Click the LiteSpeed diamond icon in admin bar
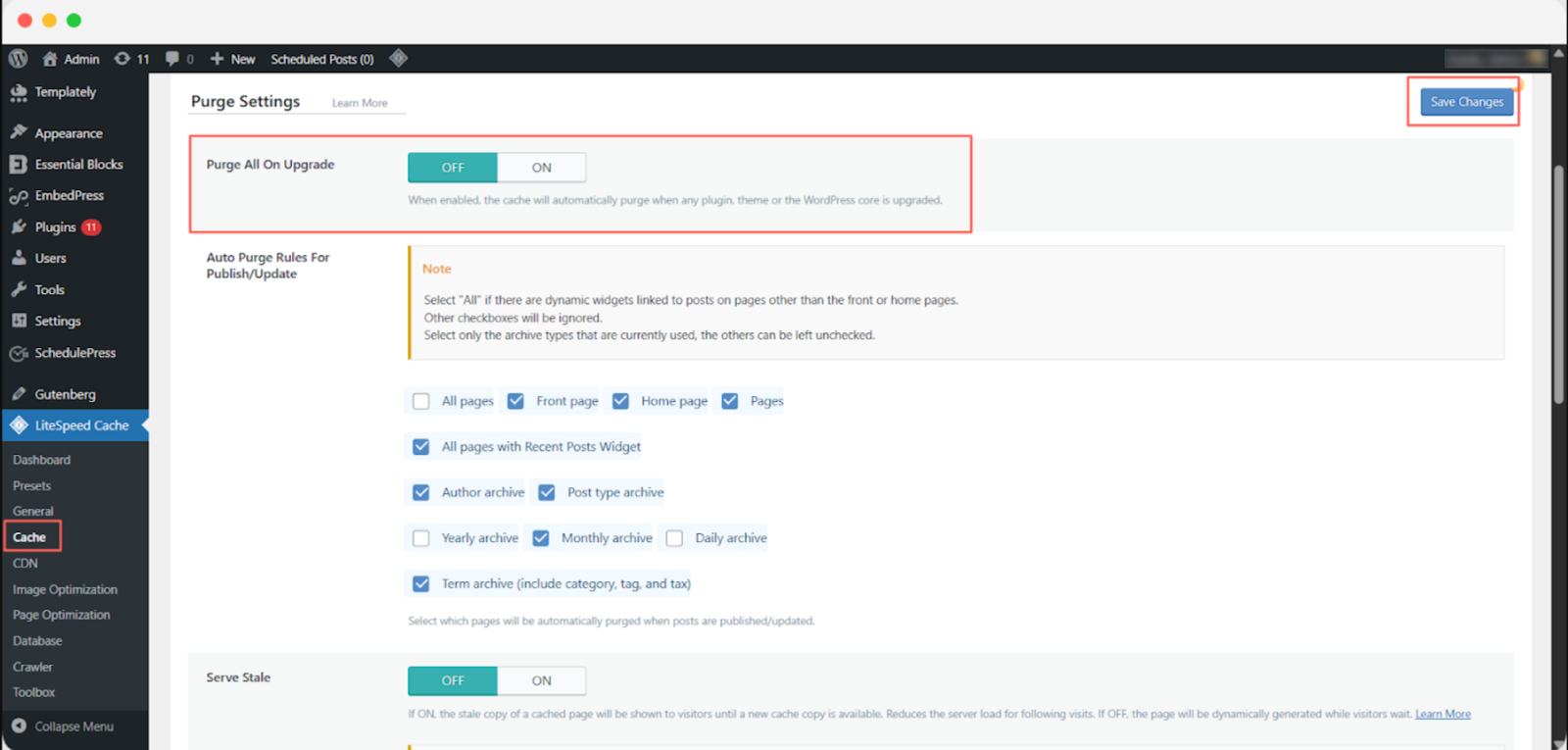The height and width of the screenshot is (750, 1568). coord(398,59)
